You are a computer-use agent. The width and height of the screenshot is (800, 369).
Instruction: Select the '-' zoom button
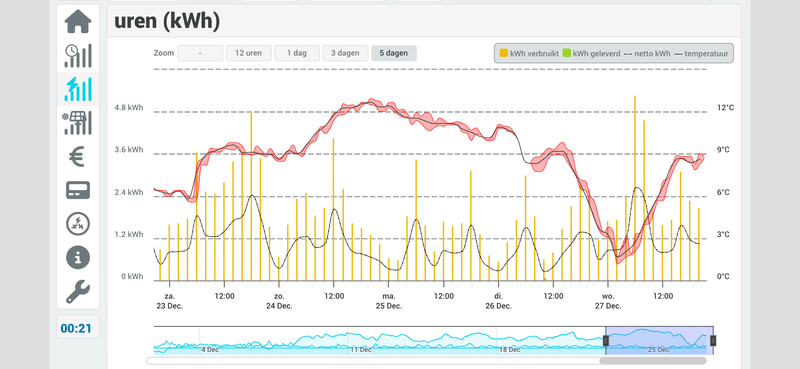(200, 53)
